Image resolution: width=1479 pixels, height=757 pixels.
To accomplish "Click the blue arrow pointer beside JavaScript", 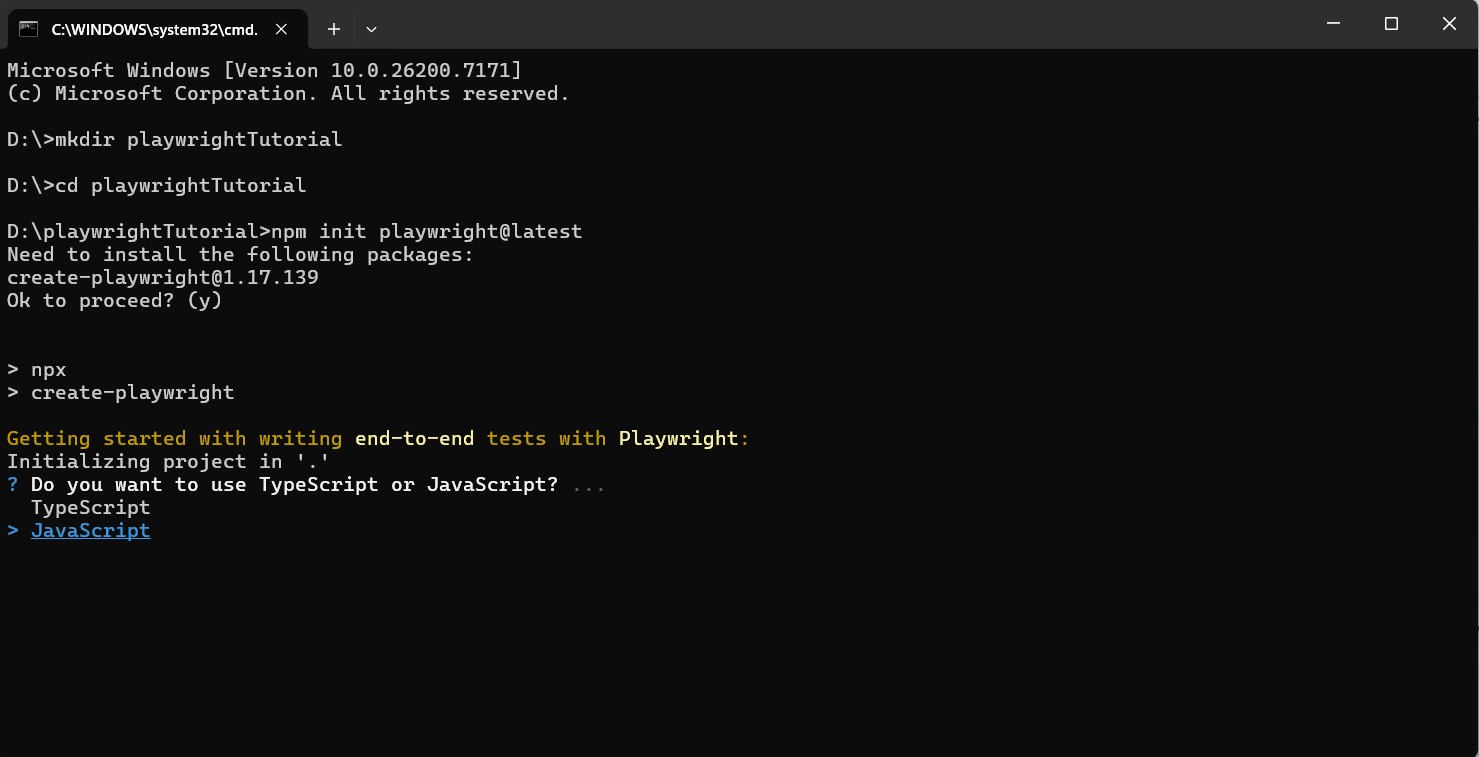I will [x=13, y=531].
